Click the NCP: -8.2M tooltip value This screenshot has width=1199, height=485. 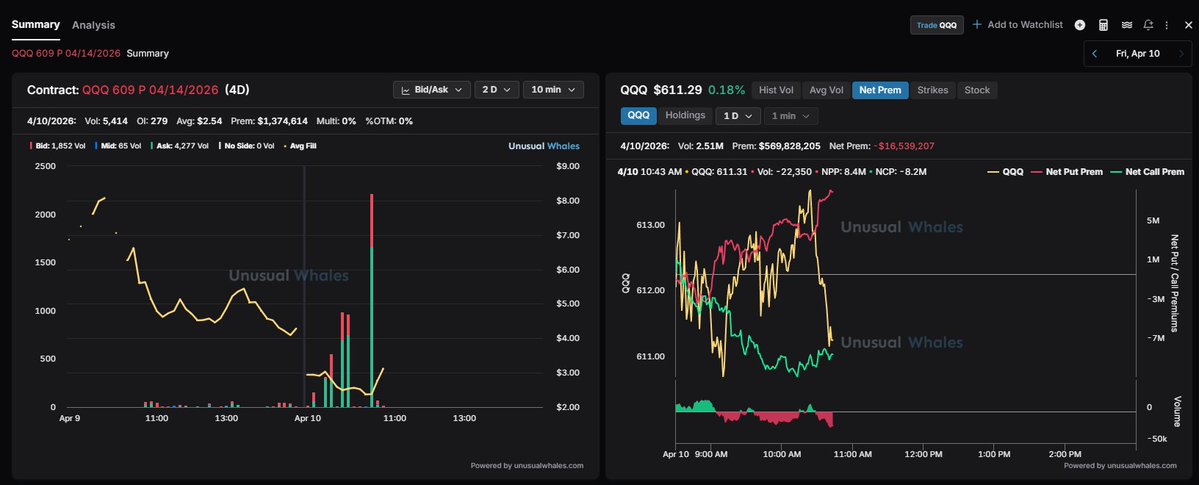[x=901, y=172]
